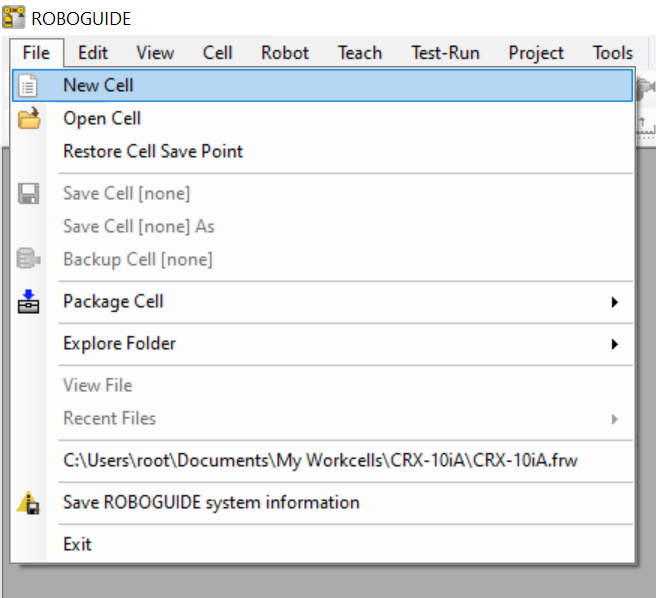Expand the Explore Folder submenu arrow
This screenshot has height=598, width=656.
614,344
